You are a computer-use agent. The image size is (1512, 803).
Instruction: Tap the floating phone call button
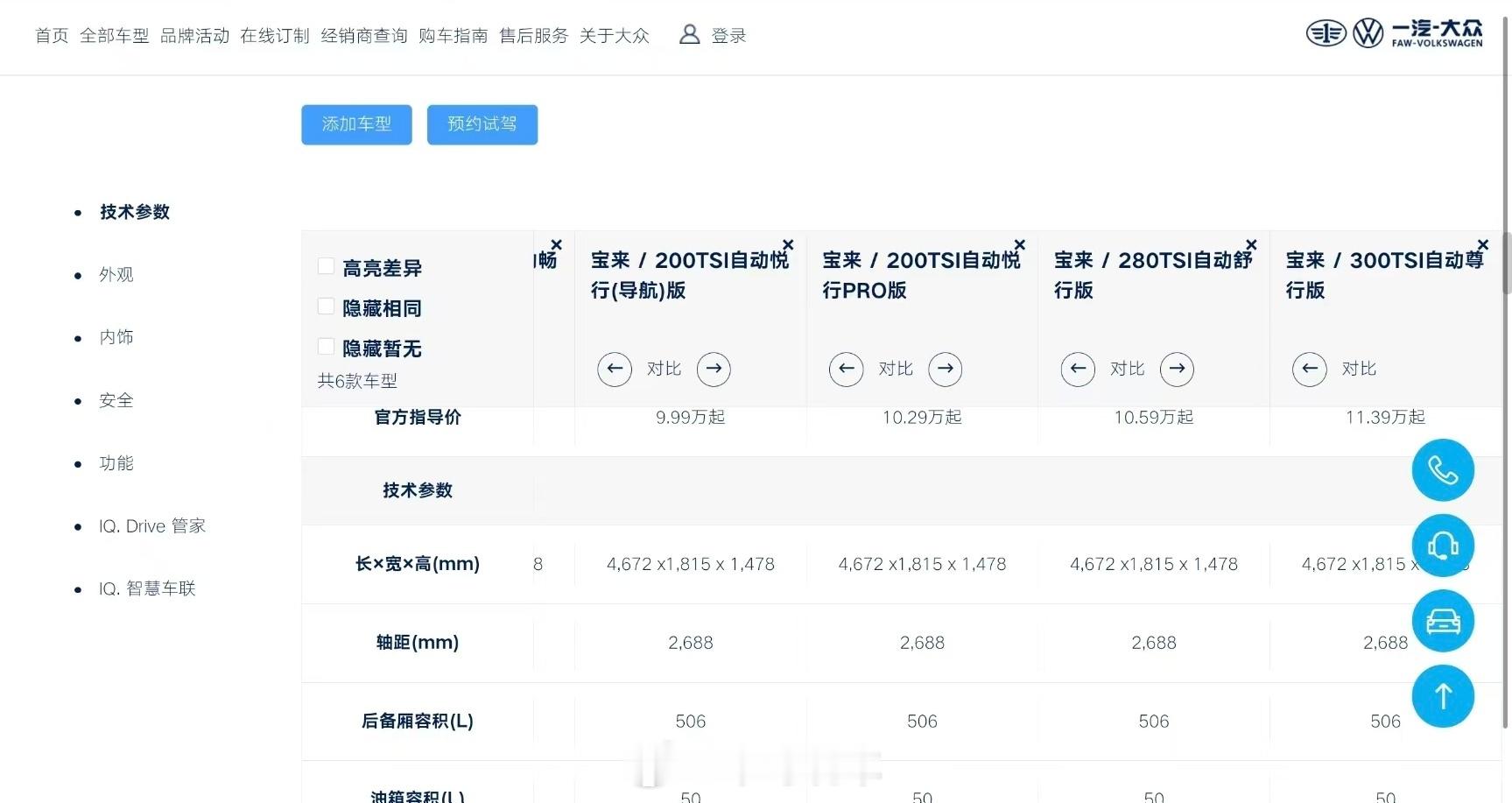point(1443,470)
